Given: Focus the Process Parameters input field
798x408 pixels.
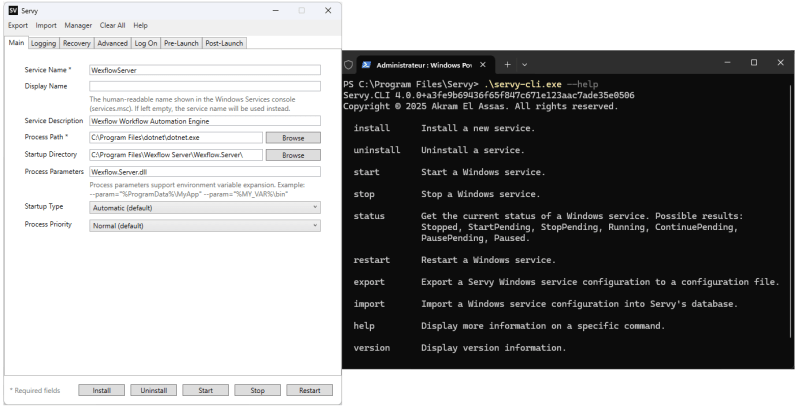Looking at the screenshot, I should (x=205, y=172).
